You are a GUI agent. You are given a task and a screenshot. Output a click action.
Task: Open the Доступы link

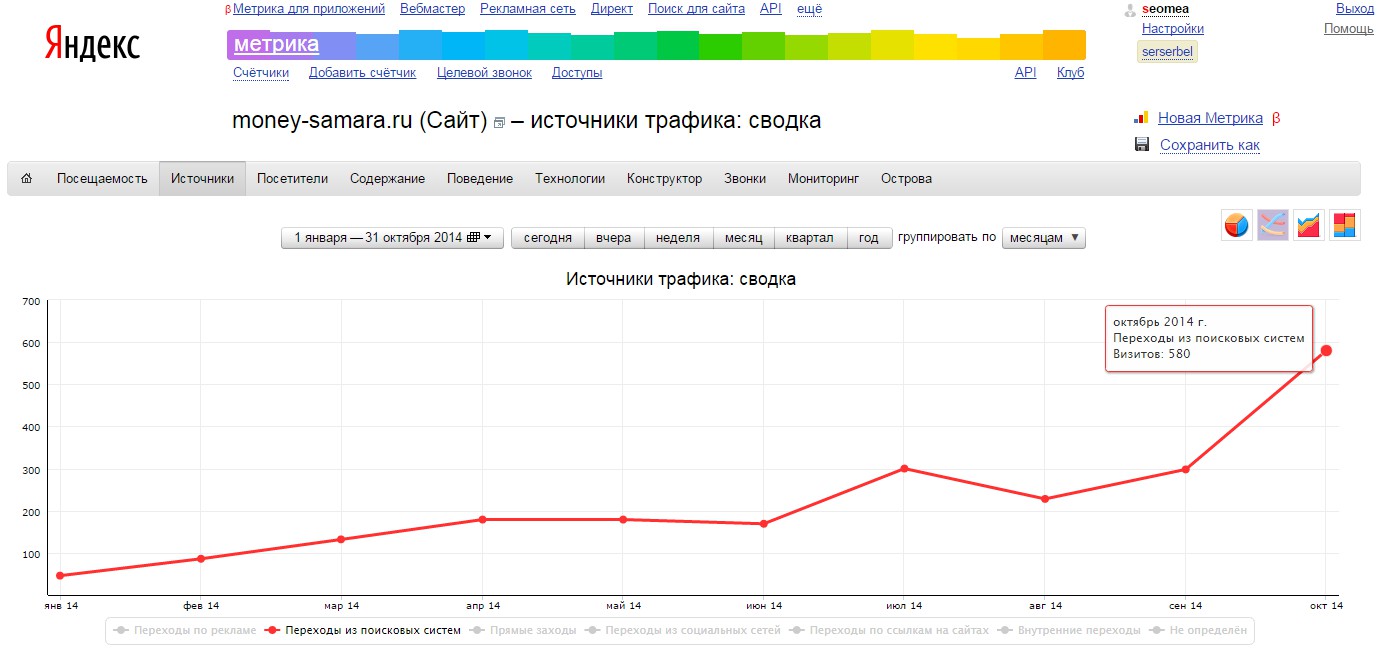[577, 73]
